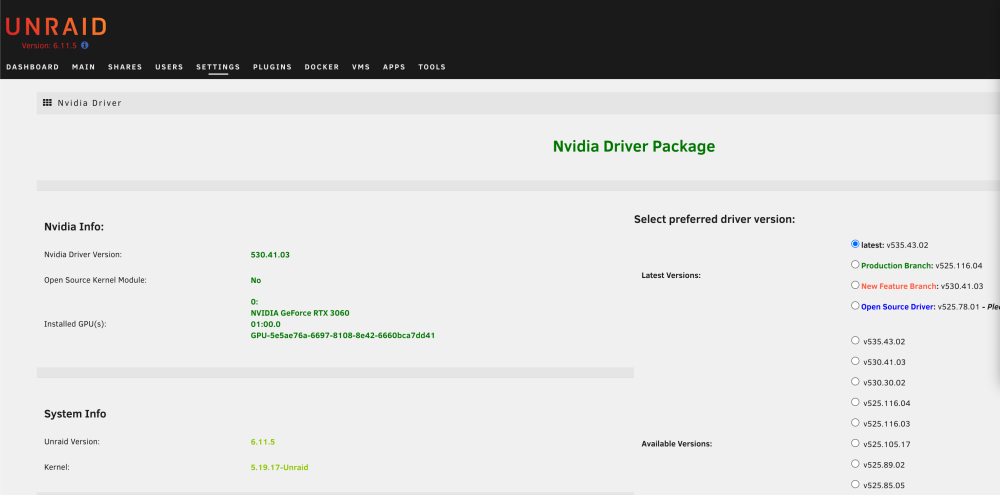Click the NVIDIA GeForce RTX 3060 text
This screenshot has height=495, width=1000.
click(x=300, y=313)
